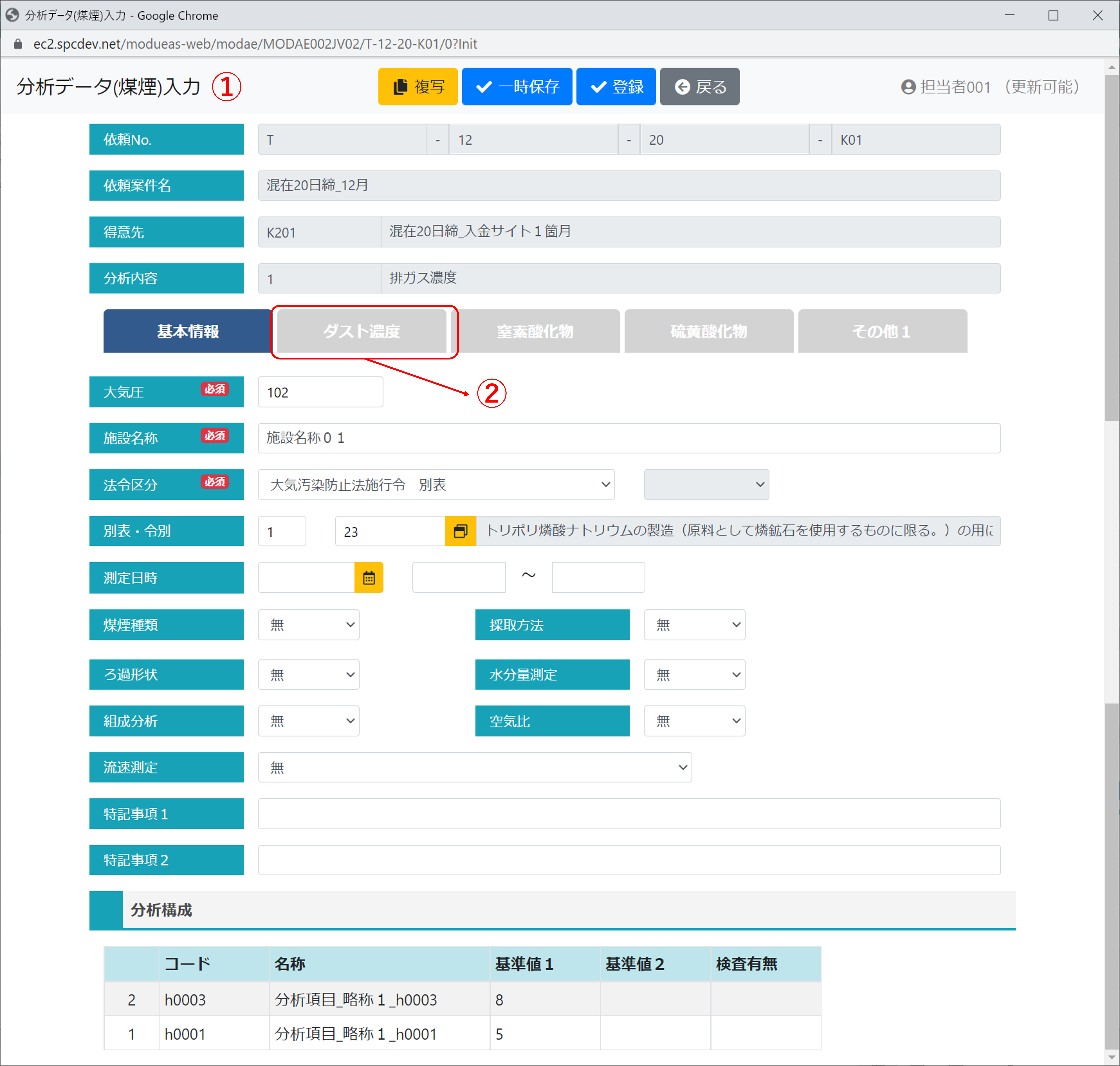Viewport: 1120px width, 1066px height.
Task: Expand the 煤煙種類 dropdown
Action: click(308, 625)
